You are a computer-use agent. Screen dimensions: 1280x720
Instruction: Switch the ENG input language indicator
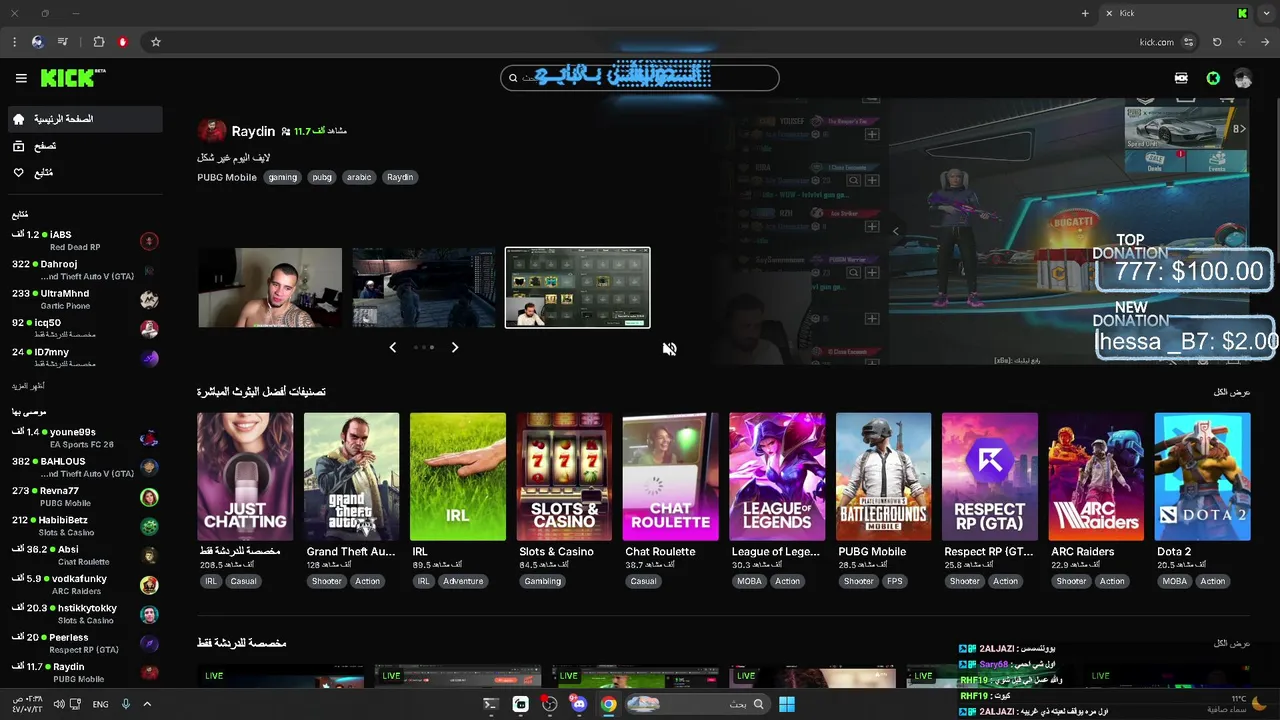point(100,705)
